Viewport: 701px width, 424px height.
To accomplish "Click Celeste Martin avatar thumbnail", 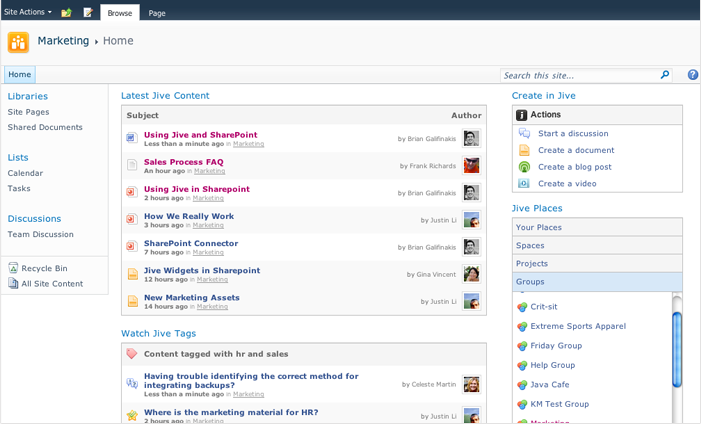I will (471, 384).
